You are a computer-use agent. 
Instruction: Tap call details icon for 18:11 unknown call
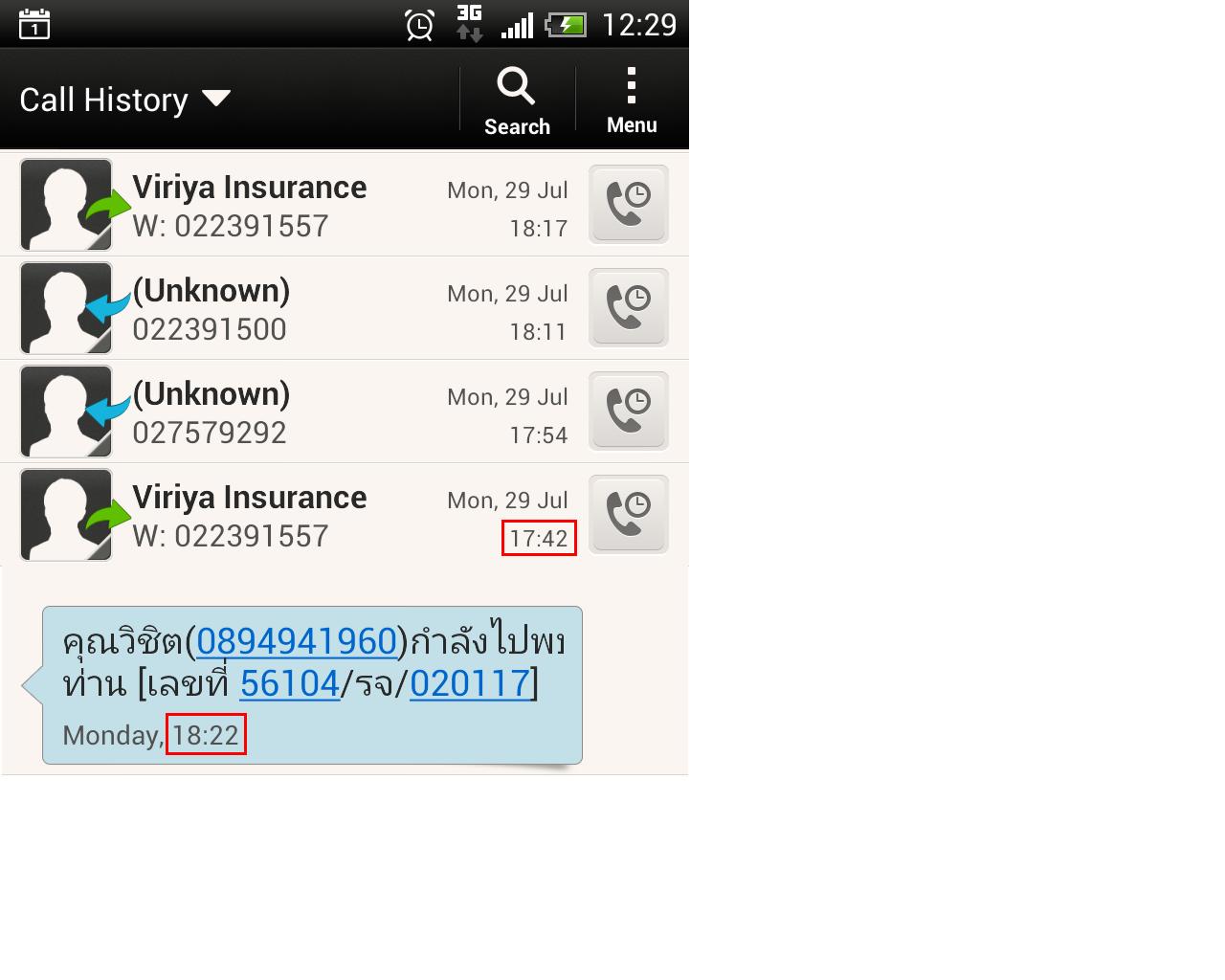tap(628, 307)
